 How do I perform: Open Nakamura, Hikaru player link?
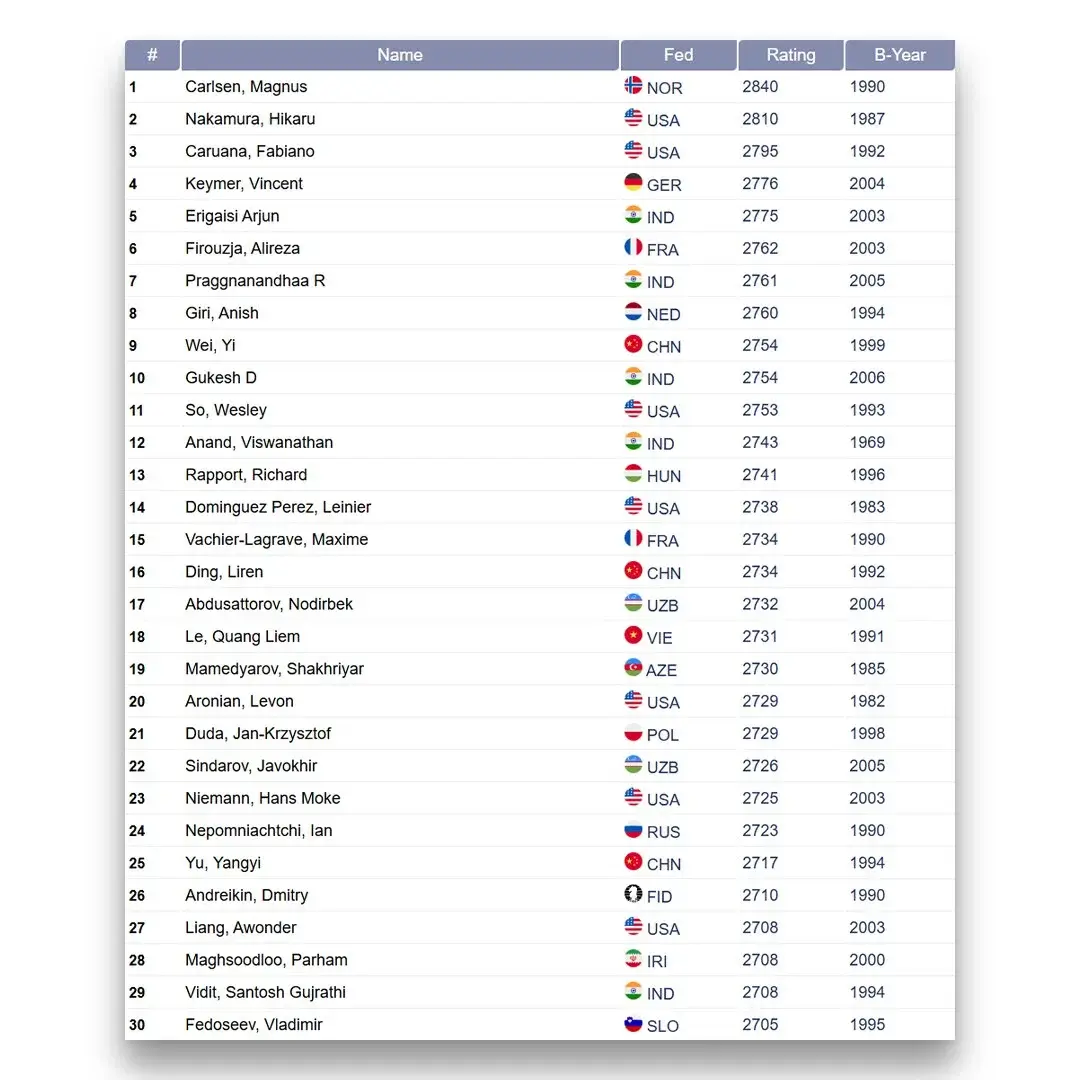pyautogui.click(x=250, y=119)
